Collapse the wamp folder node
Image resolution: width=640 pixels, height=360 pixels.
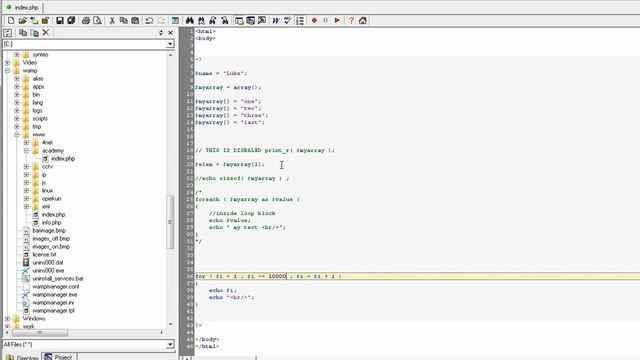point(7,71)
